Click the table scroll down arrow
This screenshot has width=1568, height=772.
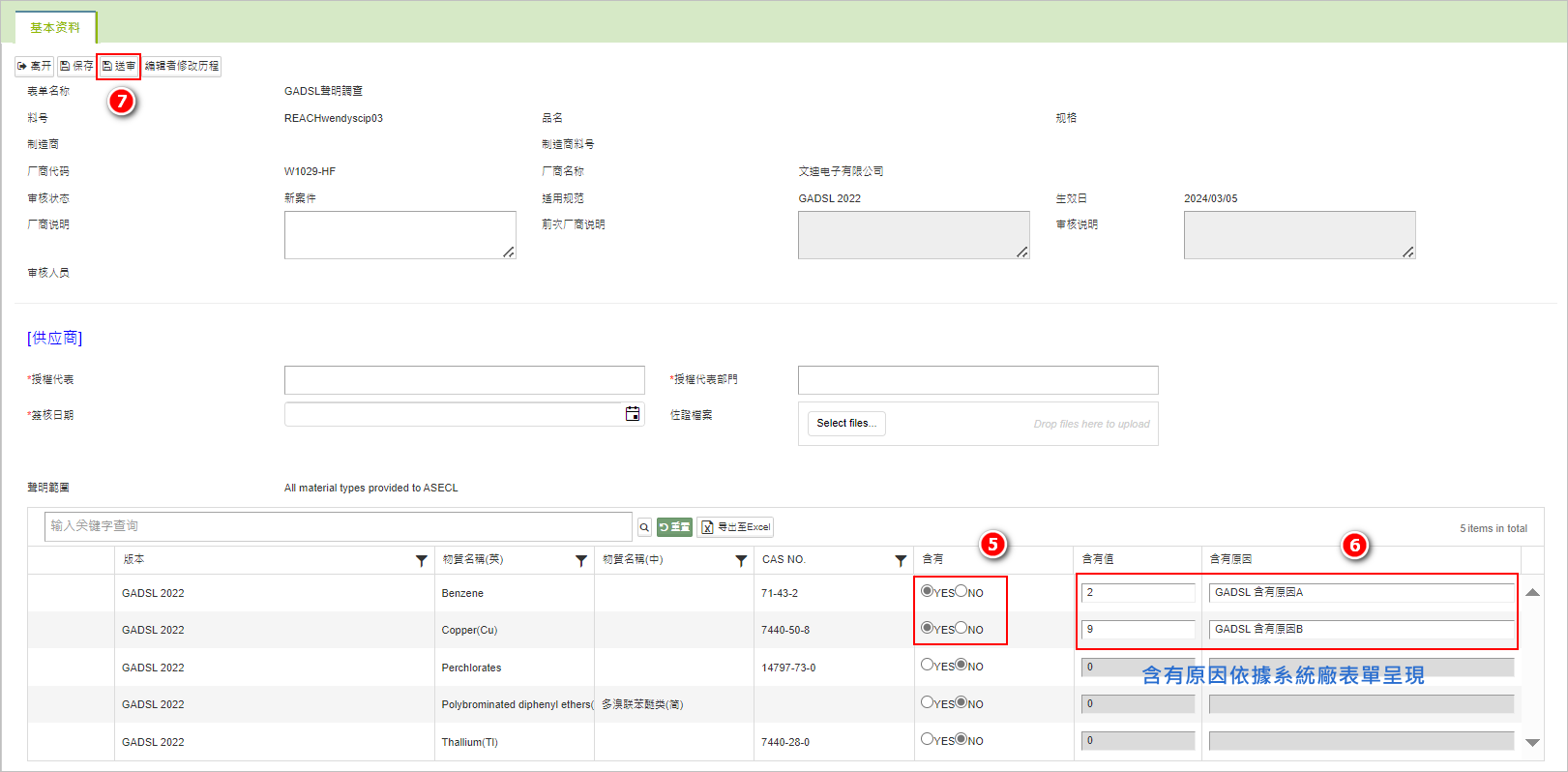[x=1532, y=743]
